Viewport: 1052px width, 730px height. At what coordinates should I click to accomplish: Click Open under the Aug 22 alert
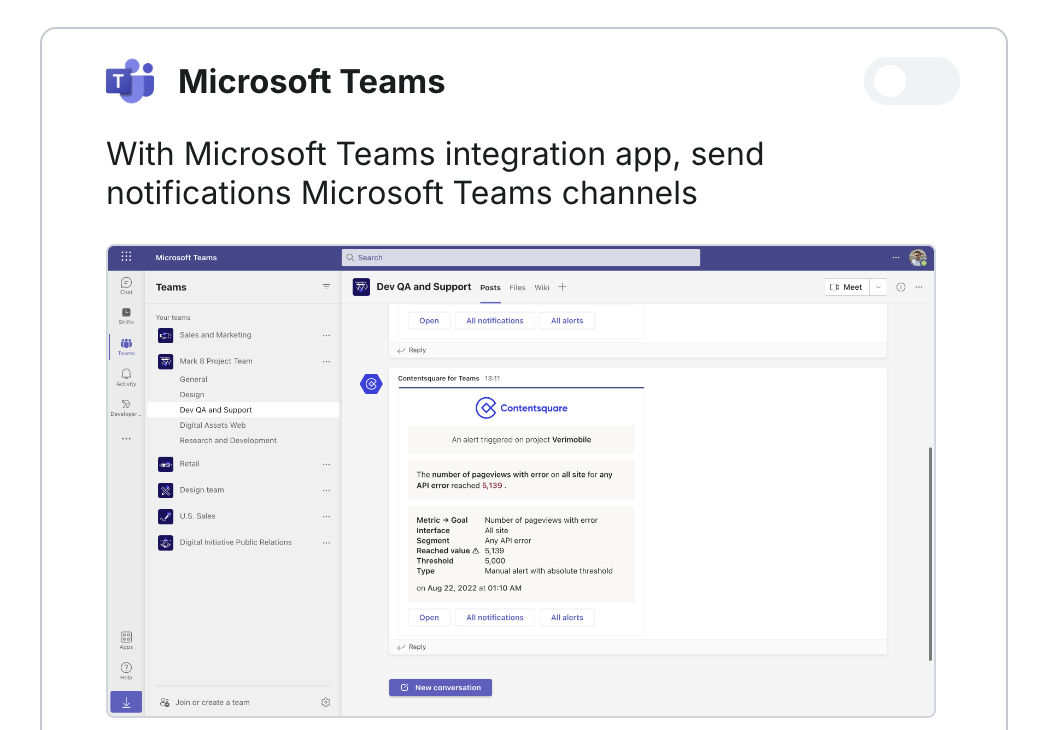click(x=429, y=617)
